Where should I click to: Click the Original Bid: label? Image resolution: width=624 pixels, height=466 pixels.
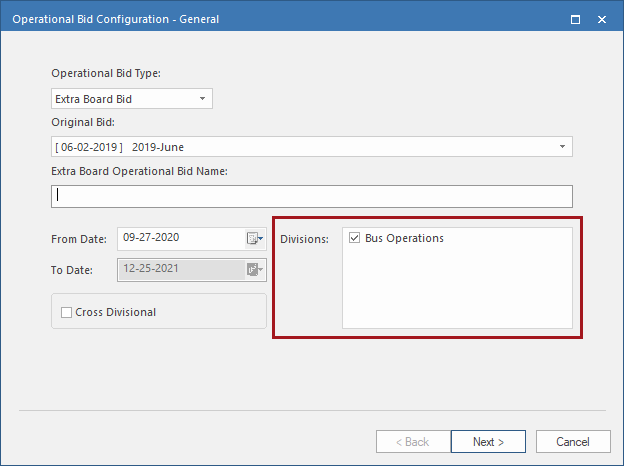[83, 122]
